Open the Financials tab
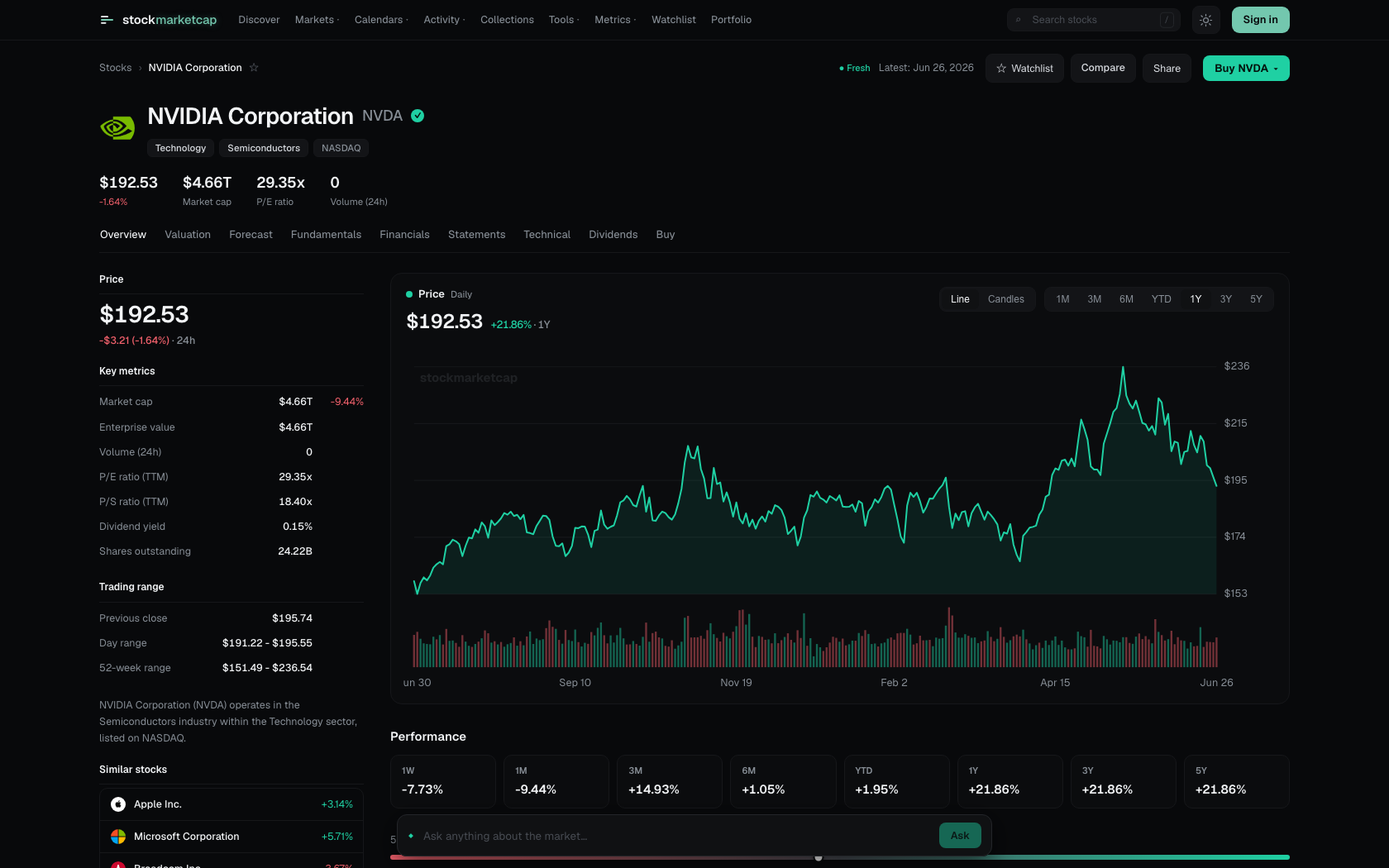Image resolution: width=1389 pixels, height=868 pixels. (x=404, y=235)
